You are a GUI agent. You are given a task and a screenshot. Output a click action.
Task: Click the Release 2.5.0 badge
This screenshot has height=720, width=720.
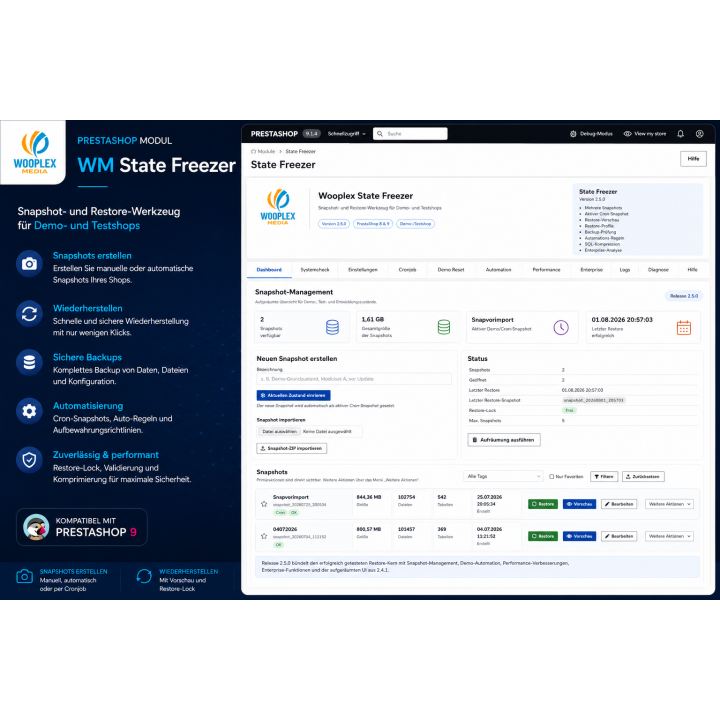(684, 296)
